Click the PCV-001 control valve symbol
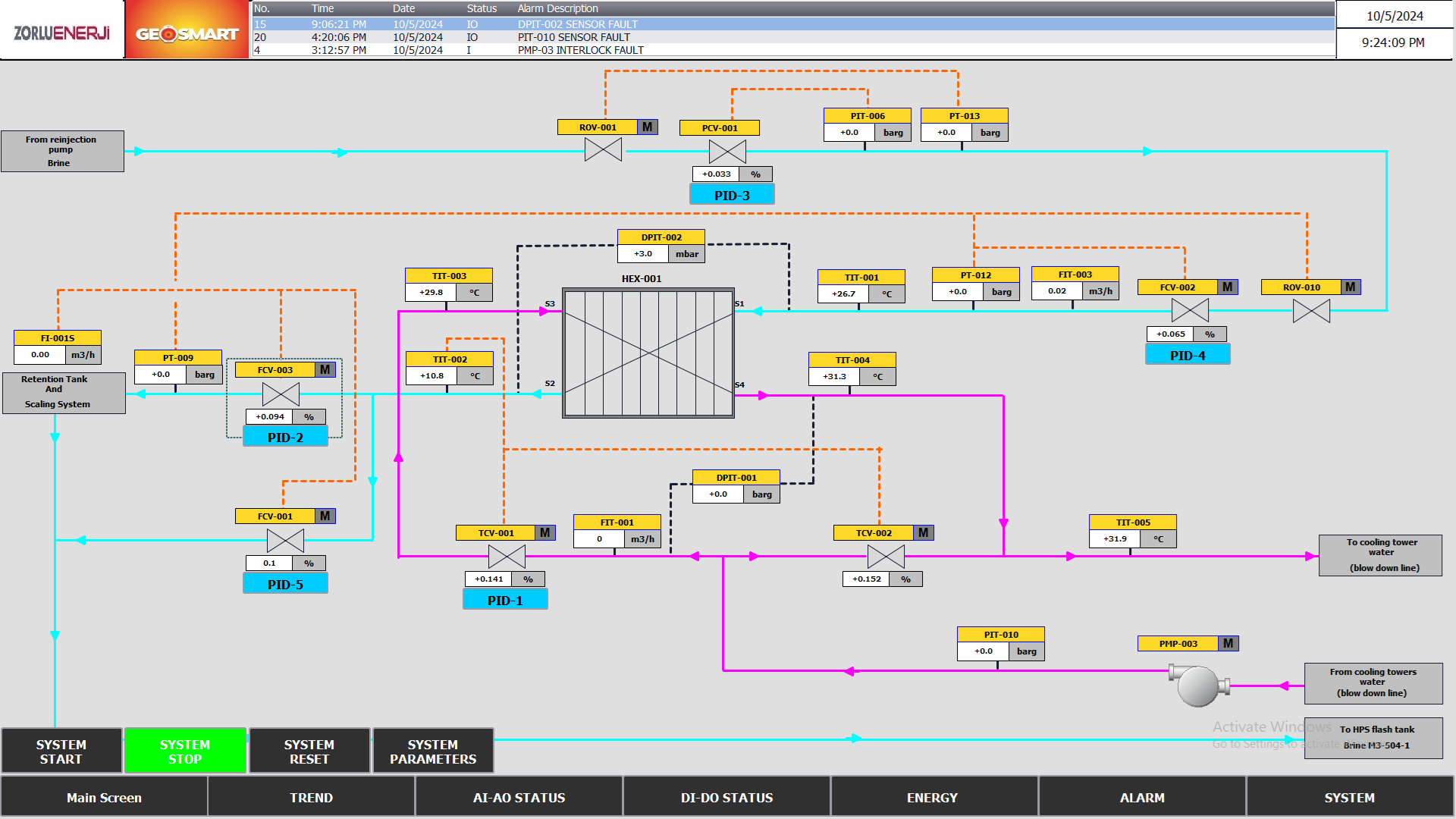Viewport: 1456px width, 819px height. pyautogui.click(x=727, y=152)
